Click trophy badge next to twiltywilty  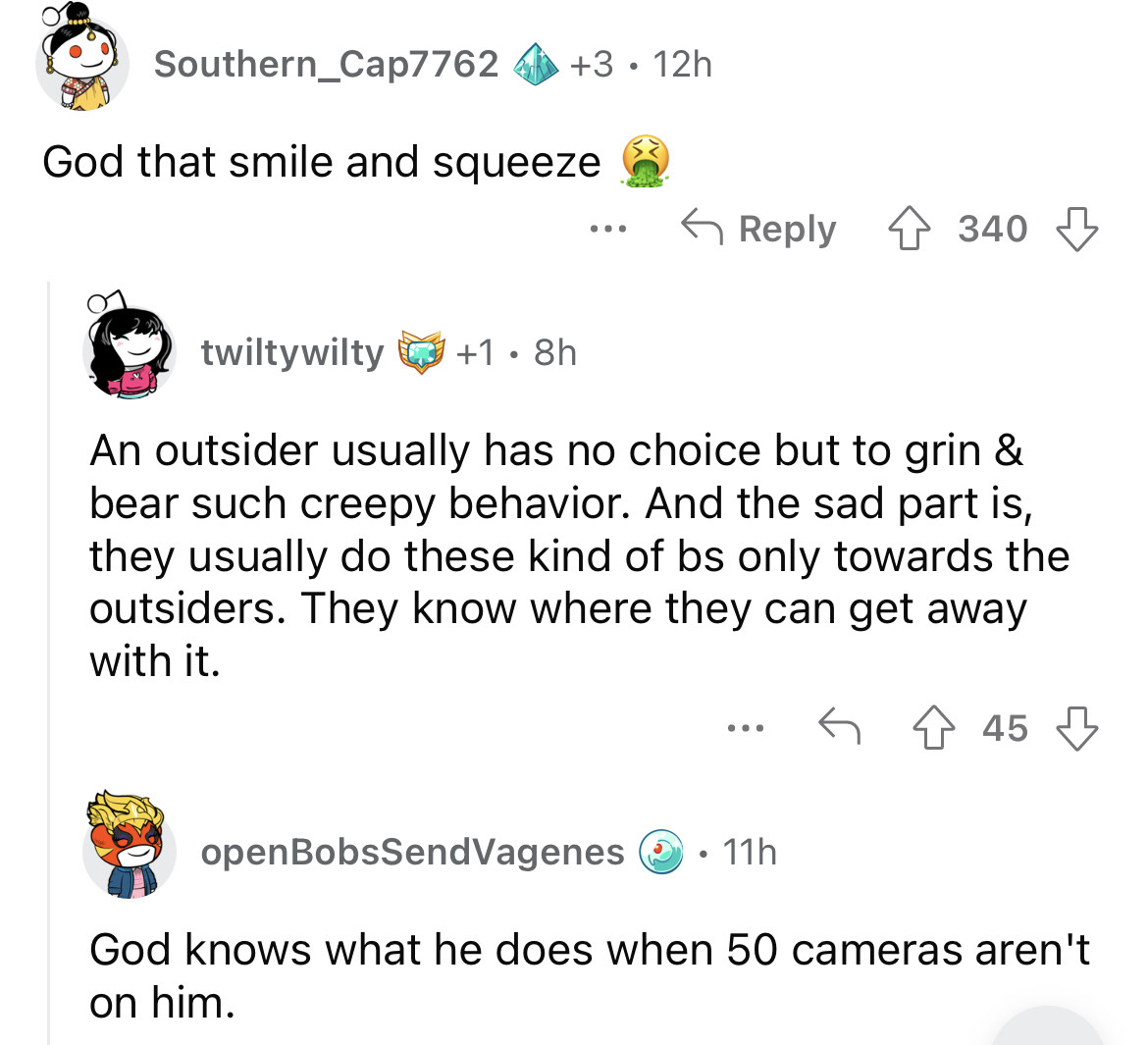coord(421,352)
